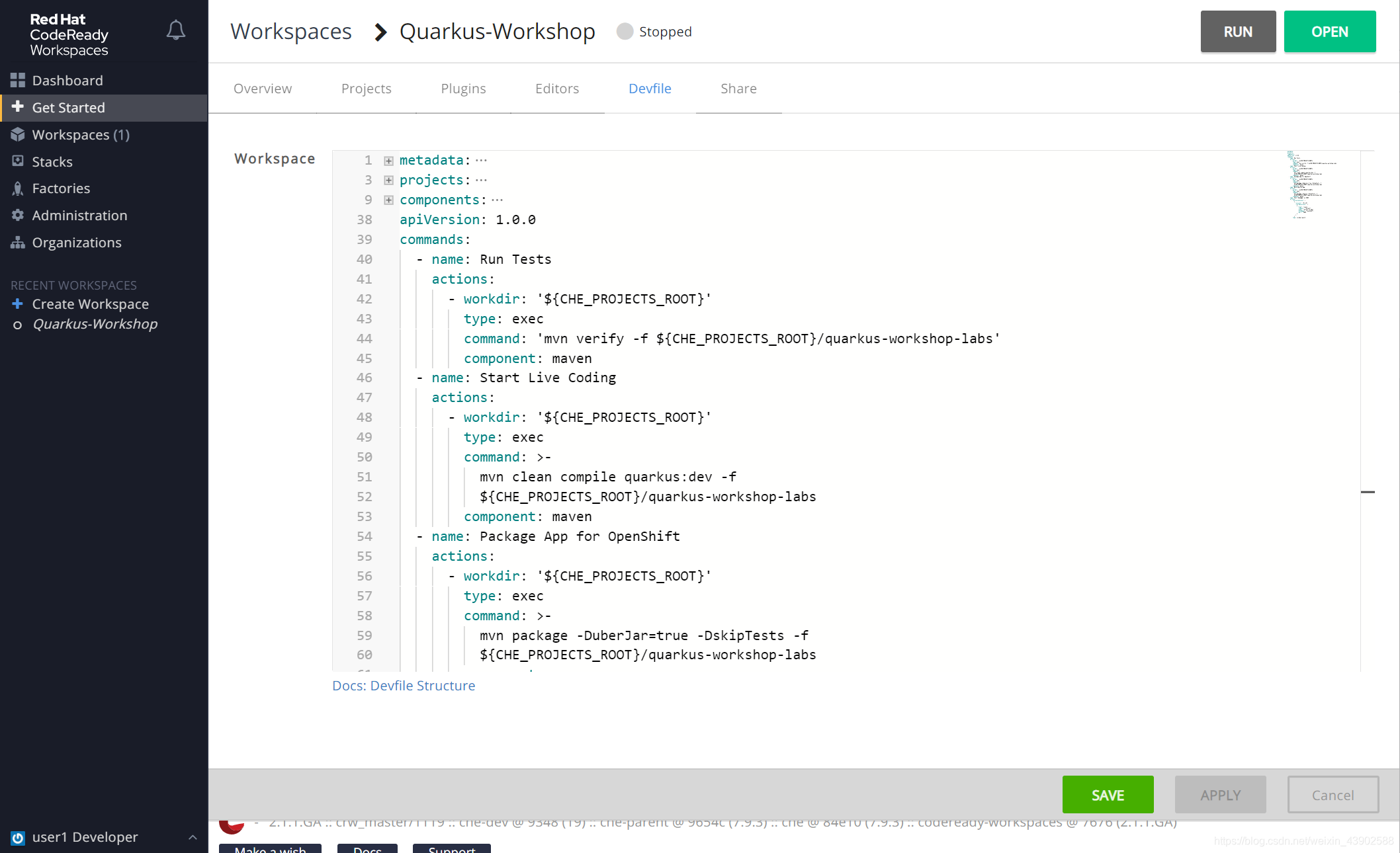Click 'Run Tests' name on line 40
1400x853 pixels.
(x=515, y=259)
